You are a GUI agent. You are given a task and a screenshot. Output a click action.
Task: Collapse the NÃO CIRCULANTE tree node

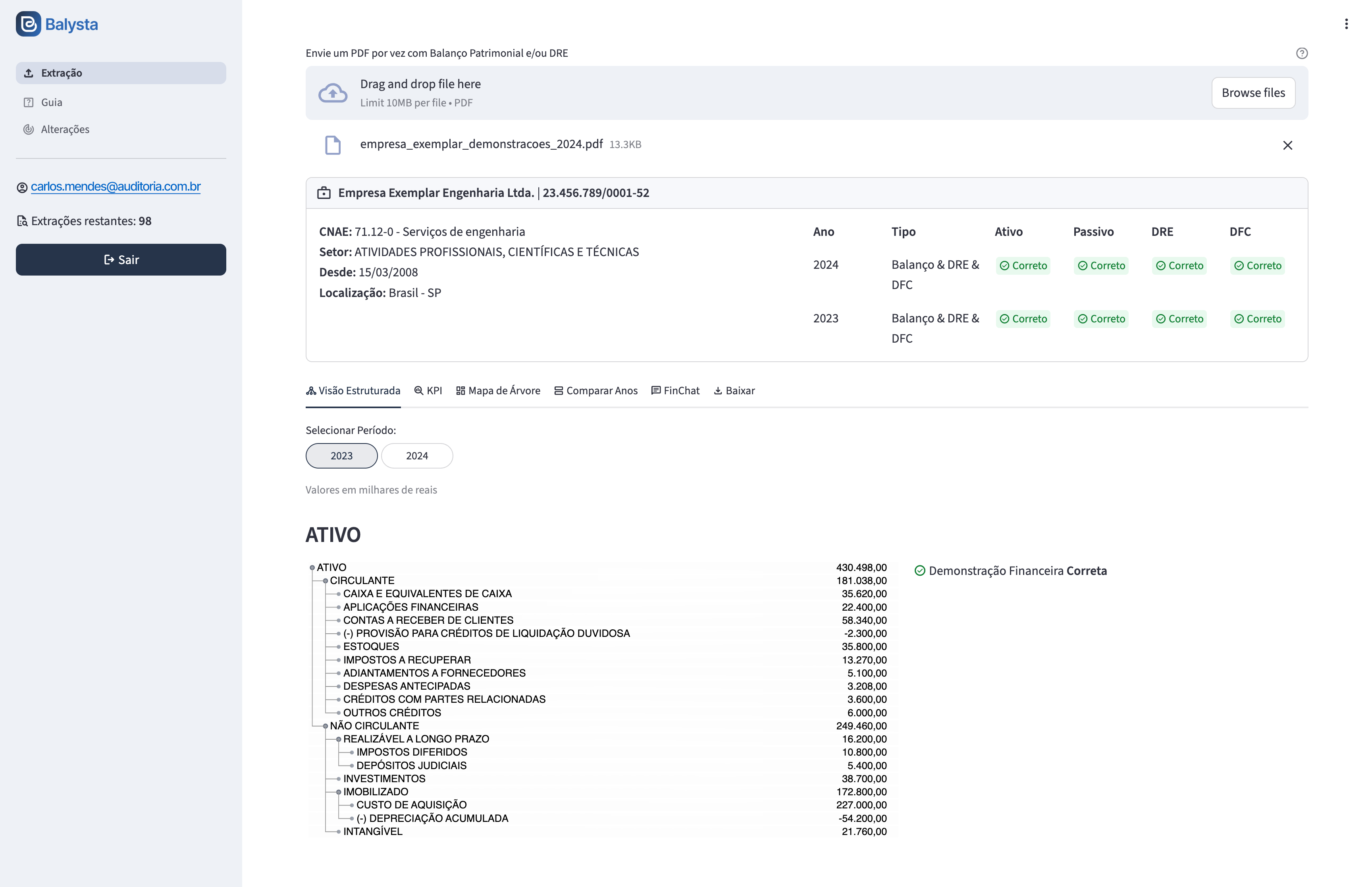pyautogui.click(x=325, y=726)
